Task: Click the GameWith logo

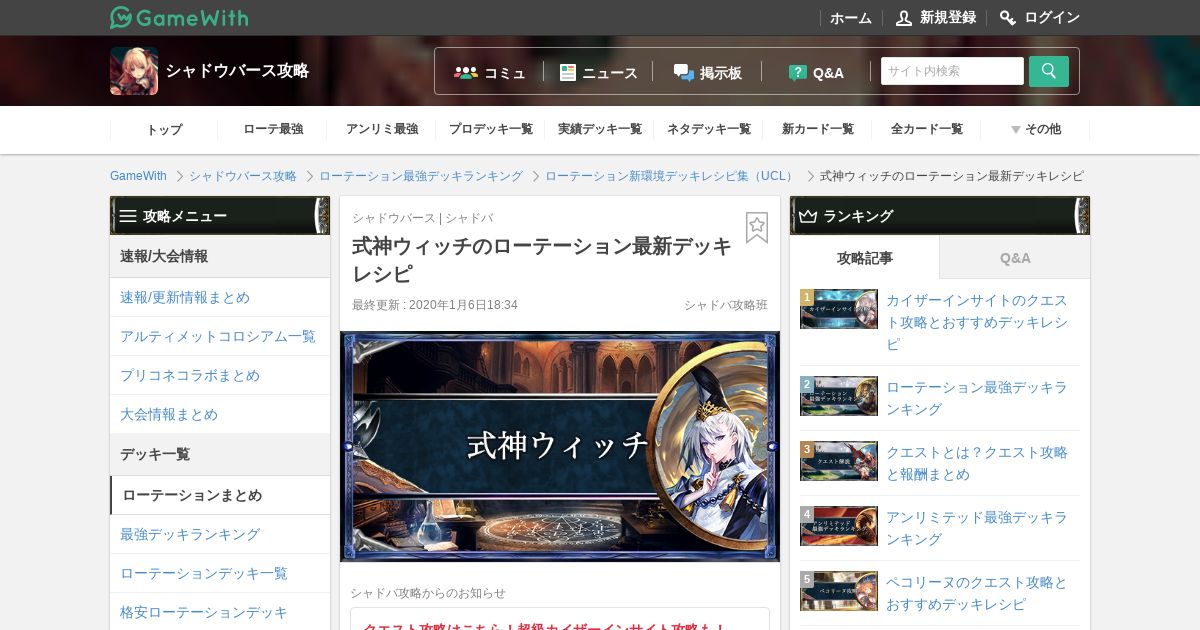Action: [x=179, y=17]
